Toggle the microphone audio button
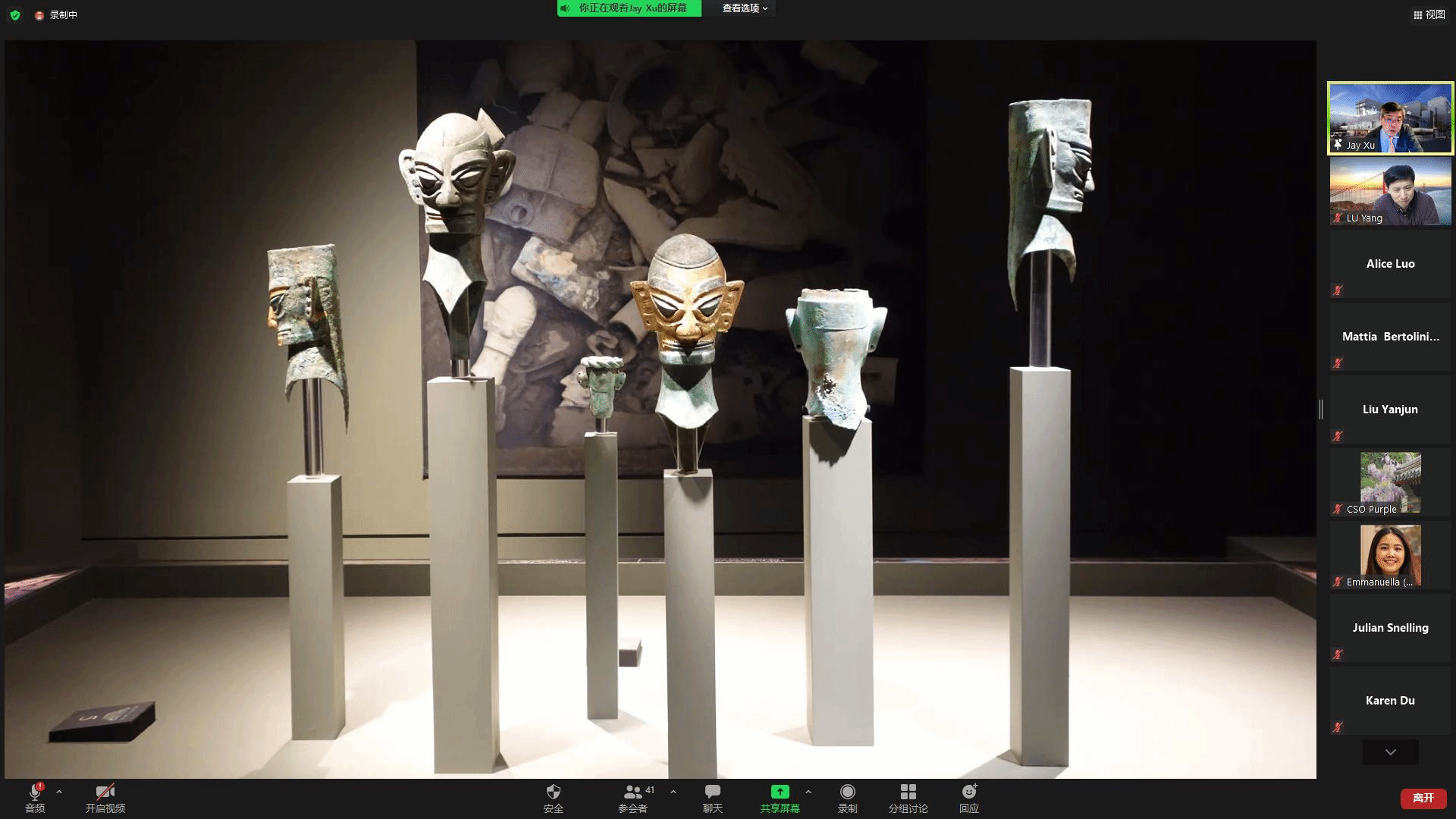Screen dimensions: 1456x819 [35, 792]
